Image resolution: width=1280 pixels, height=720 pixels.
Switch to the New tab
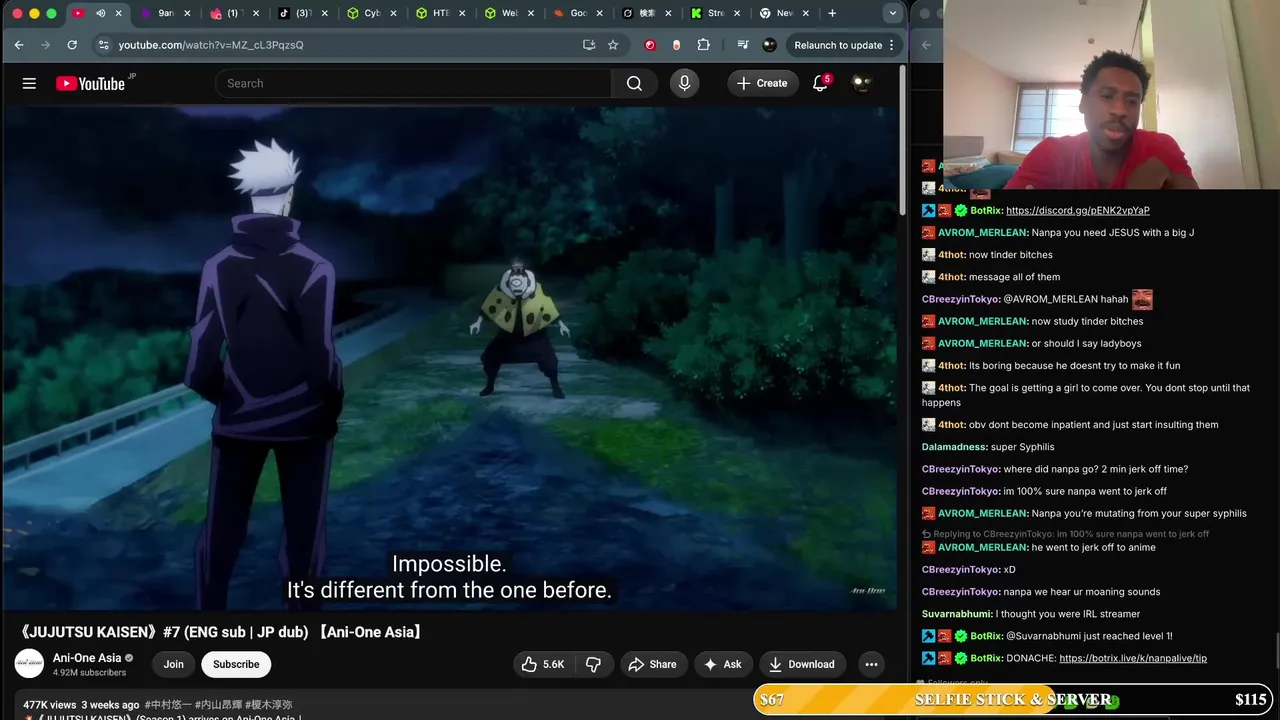(785, 13)
